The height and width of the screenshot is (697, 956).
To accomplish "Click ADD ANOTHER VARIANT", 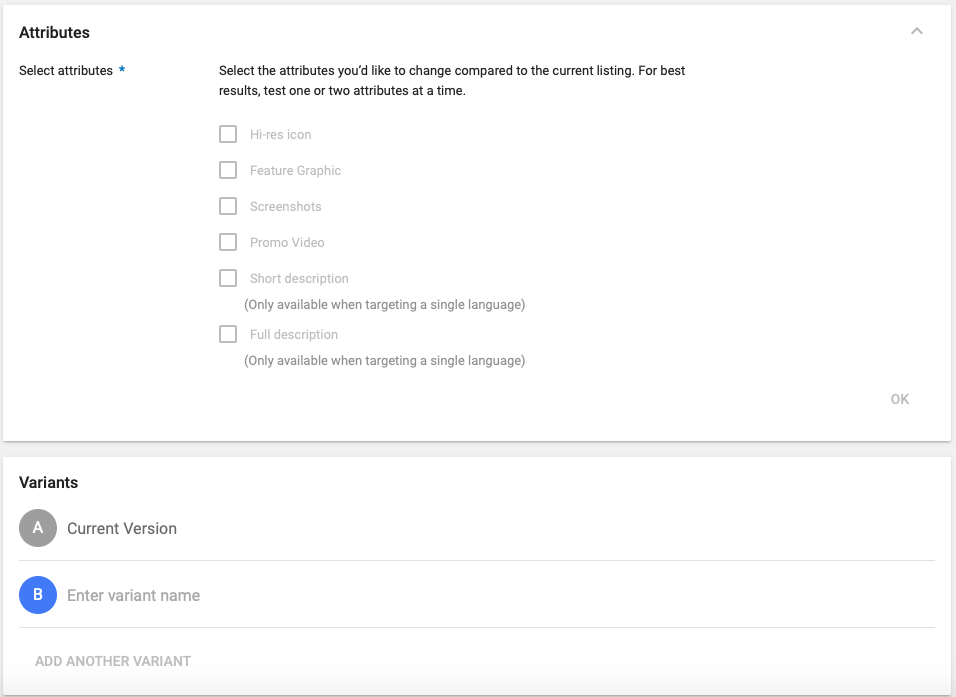I will click(112, 660).
